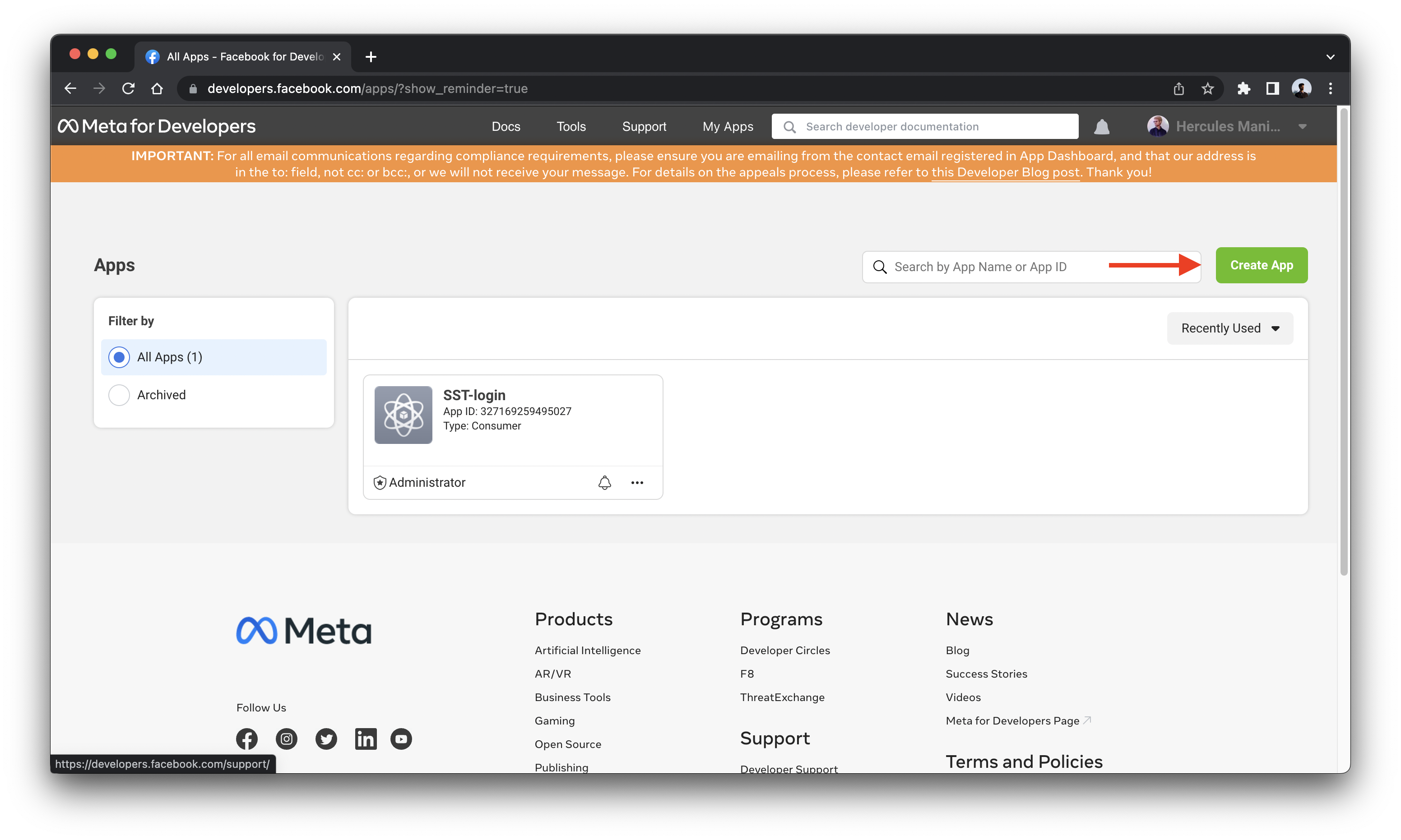
Task: Click the browser address bar URL
Action: [x=367, y=88]
